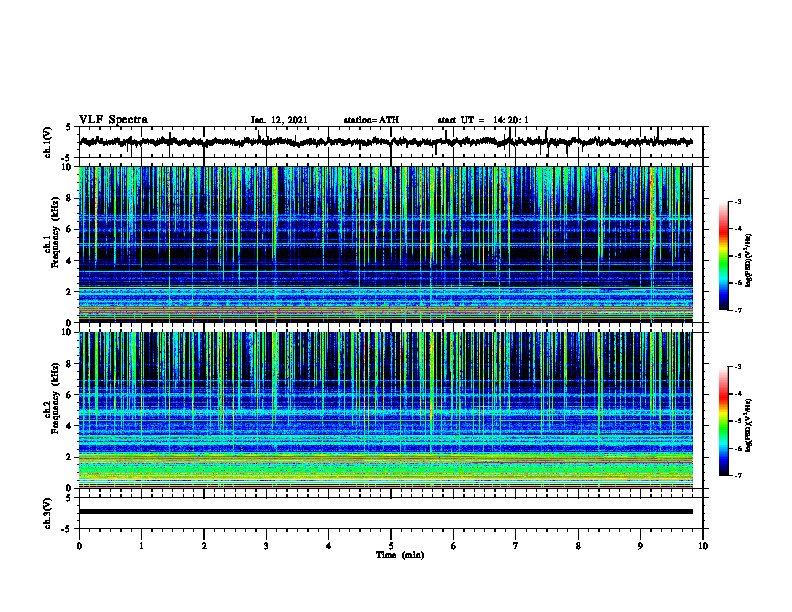Select the "start UT = 14:20: 1" text
Screen dimensions: 792x612
tap(483, 120)
